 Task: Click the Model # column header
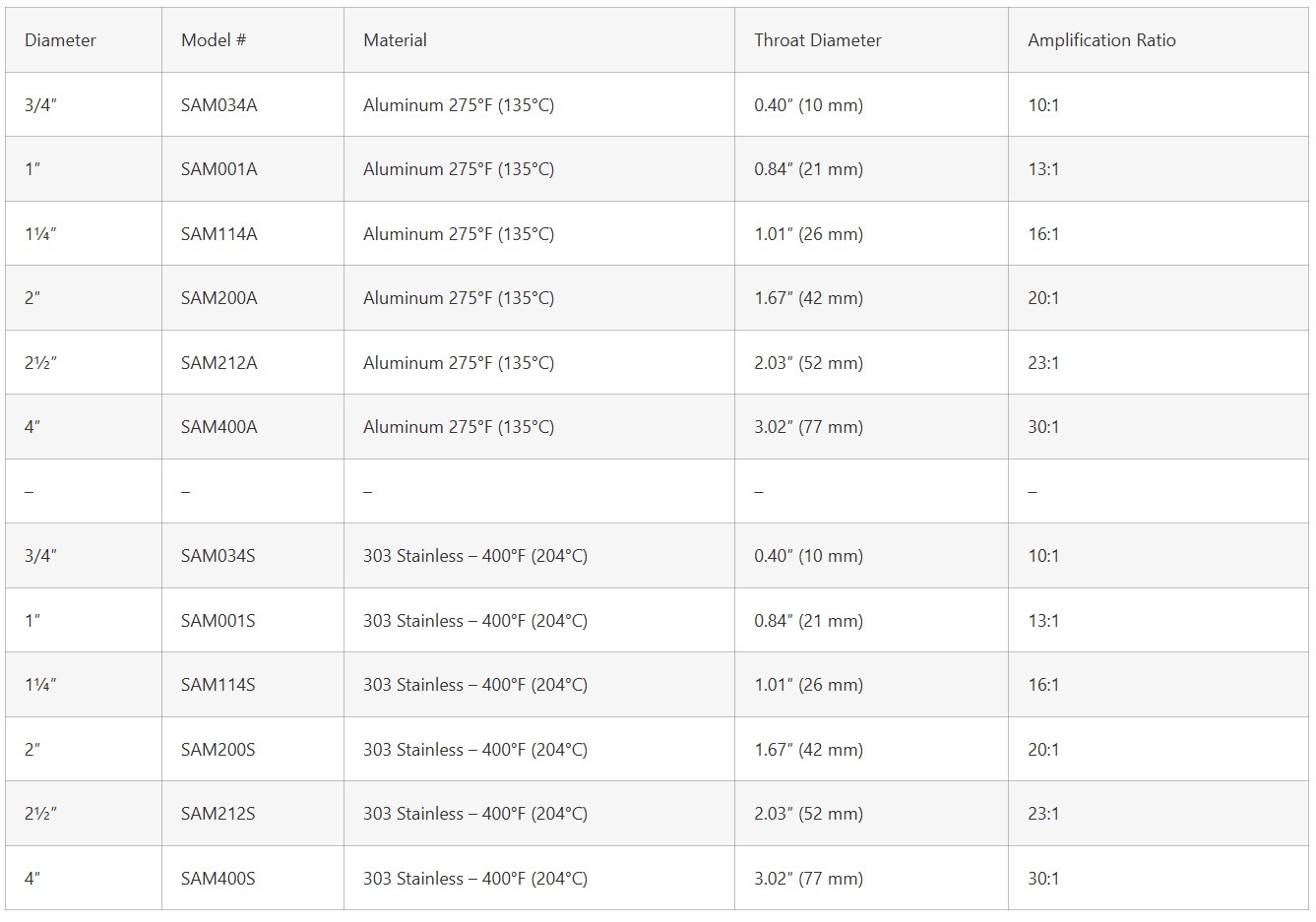(x=214, y=40)
